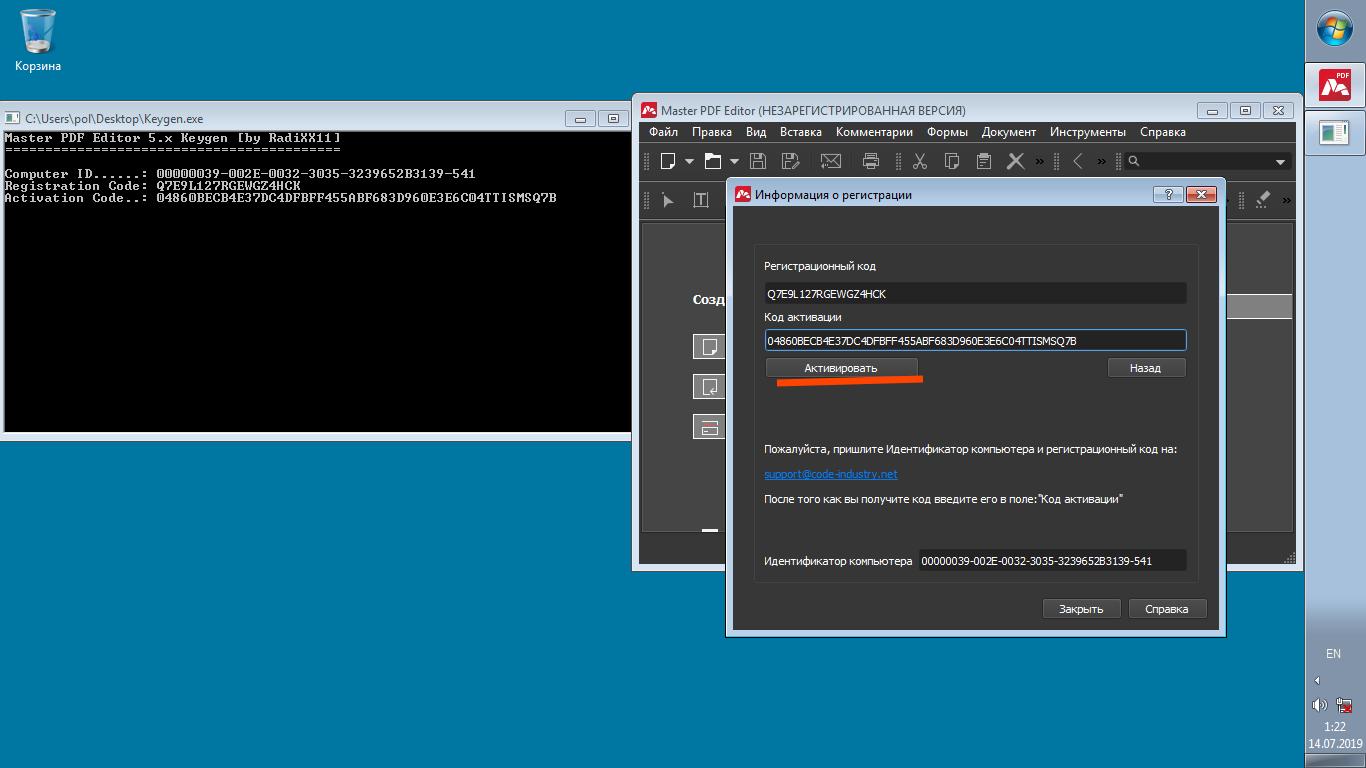Click the Save As icon
The height and width of the screenshot is (768, 1366).
click(790, 161)
